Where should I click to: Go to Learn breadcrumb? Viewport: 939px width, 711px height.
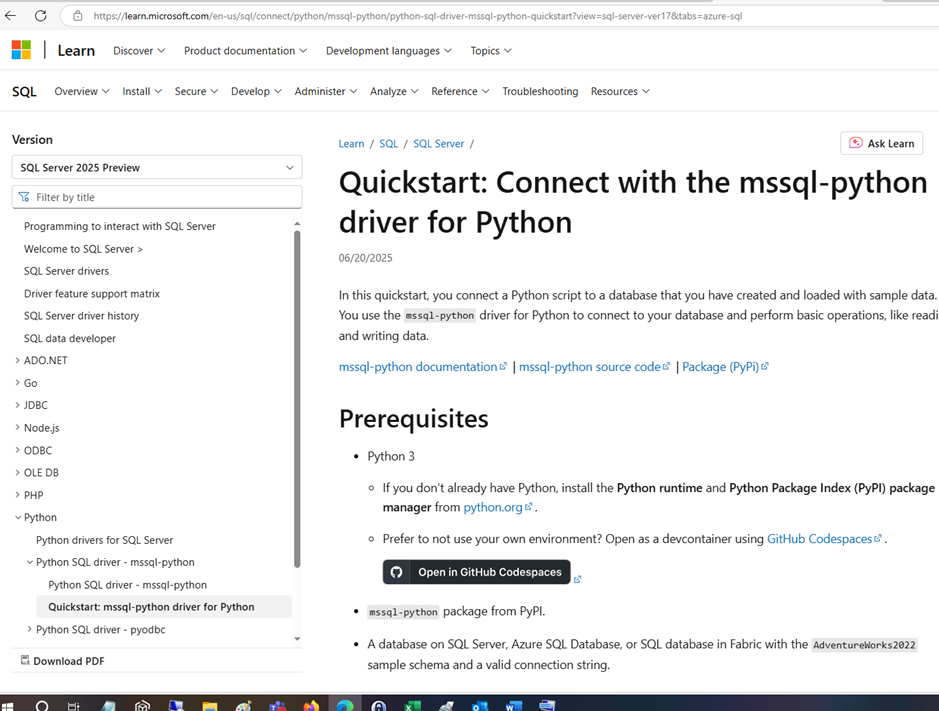click(x=352, y=144)
